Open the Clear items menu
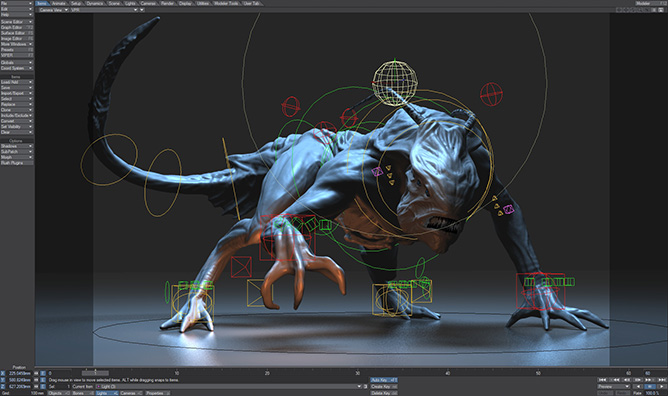The height and width of the screenshot is (396, 668). [17, 132]
